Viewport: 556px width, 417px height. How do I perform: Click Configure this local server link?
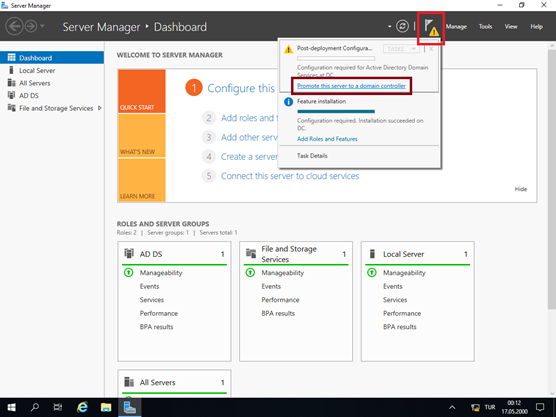point(241,88)
